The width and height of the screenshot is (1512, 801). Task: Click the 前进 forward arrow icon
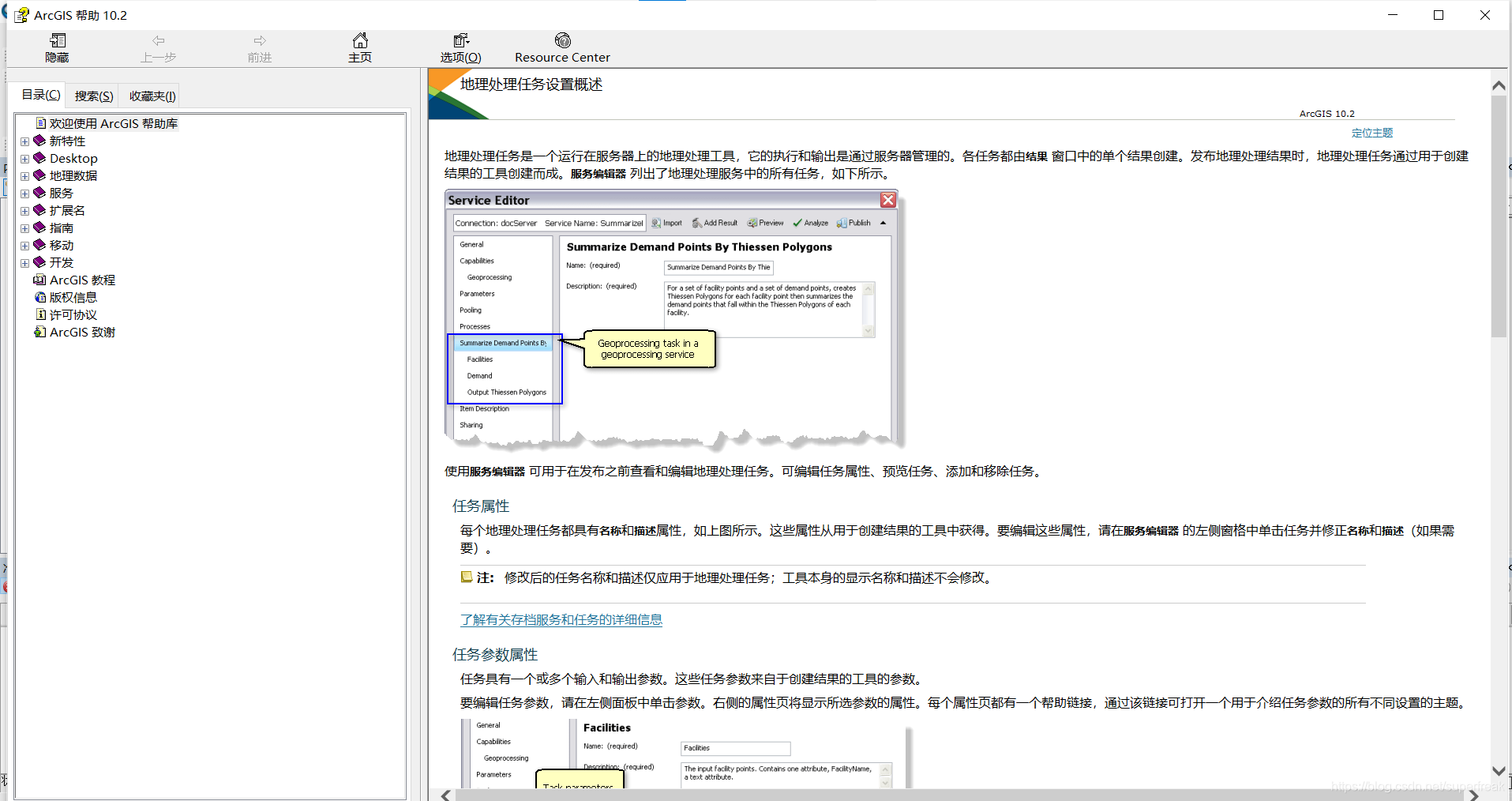pyautogui.click(x=260, y=40)
